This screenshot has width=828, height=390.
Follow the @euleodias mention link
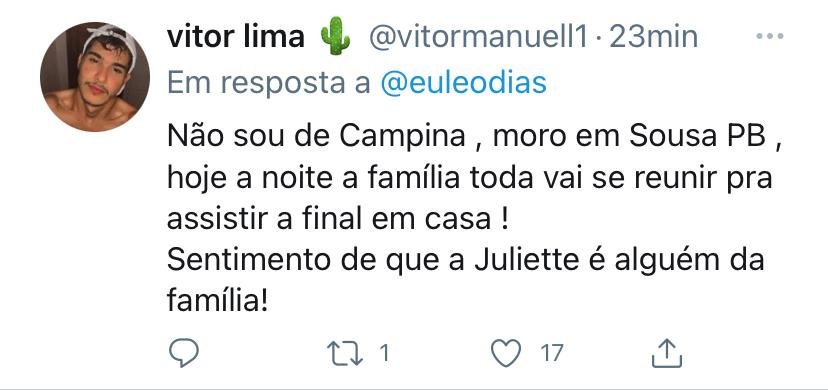point(463,84)
